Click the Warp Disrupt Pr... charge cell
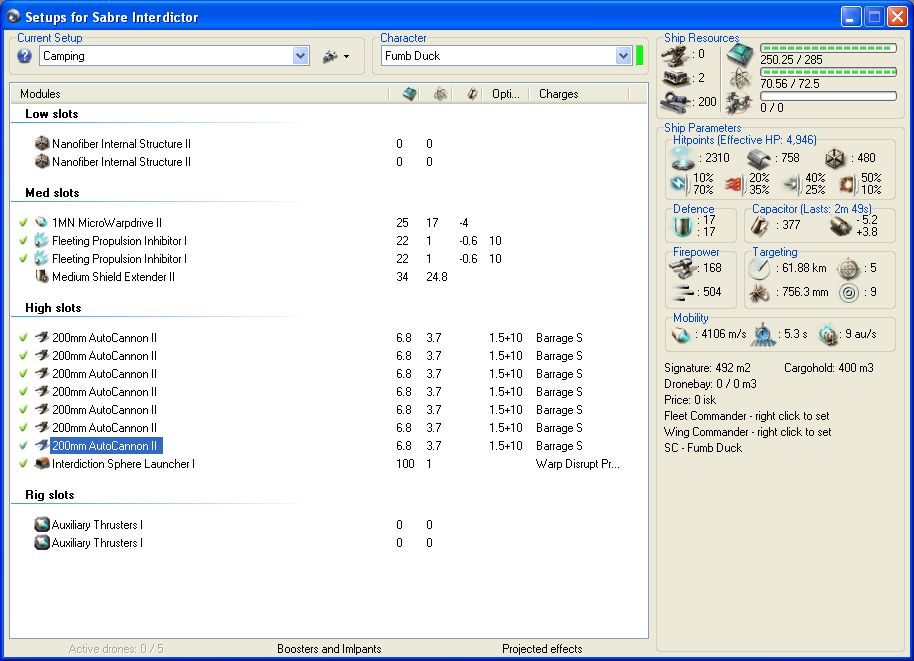The height and width of the screenshot is (661, 914). click(578, 464)
